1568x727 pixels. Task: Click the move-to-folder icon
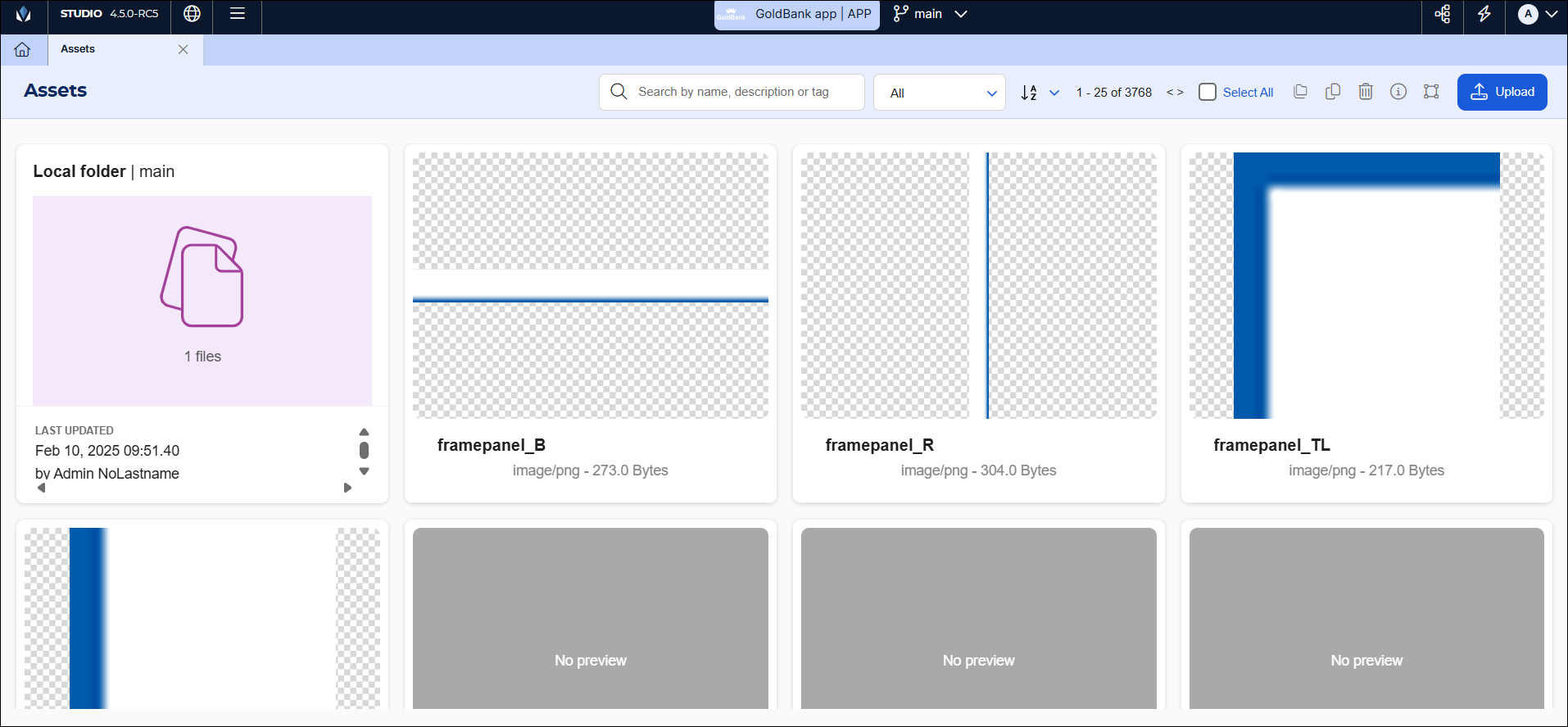[x=1300, y=92]
